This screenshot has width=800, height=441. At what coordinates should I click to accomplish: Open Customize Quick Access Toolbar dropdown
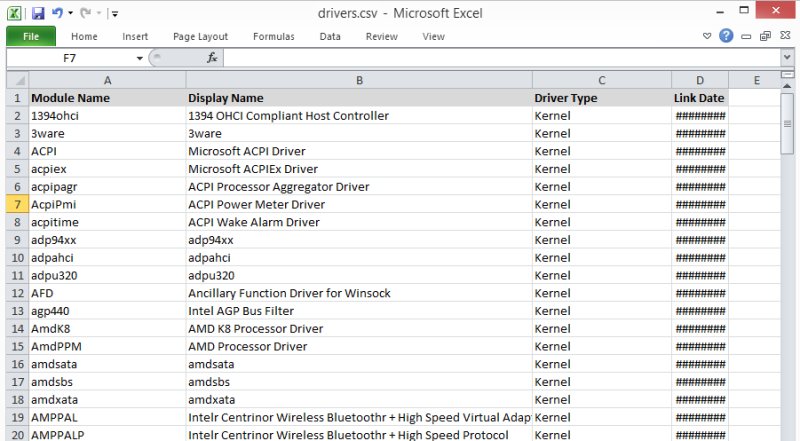114,14
